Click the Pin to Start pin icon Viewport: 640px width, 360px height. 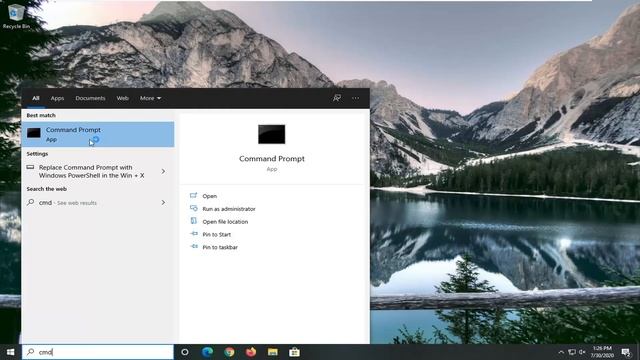click(x=193, y=234)
